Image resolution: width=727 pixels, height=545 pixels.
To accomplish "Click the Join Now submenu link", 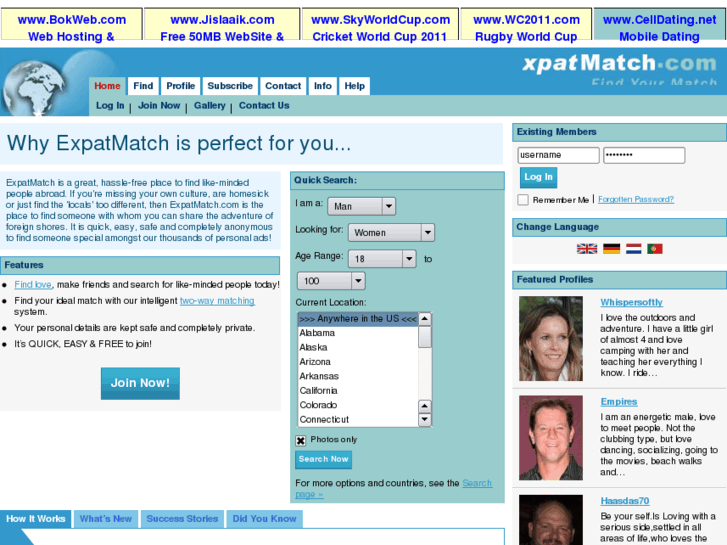I will pyautogui.click(x=159, y=106).
